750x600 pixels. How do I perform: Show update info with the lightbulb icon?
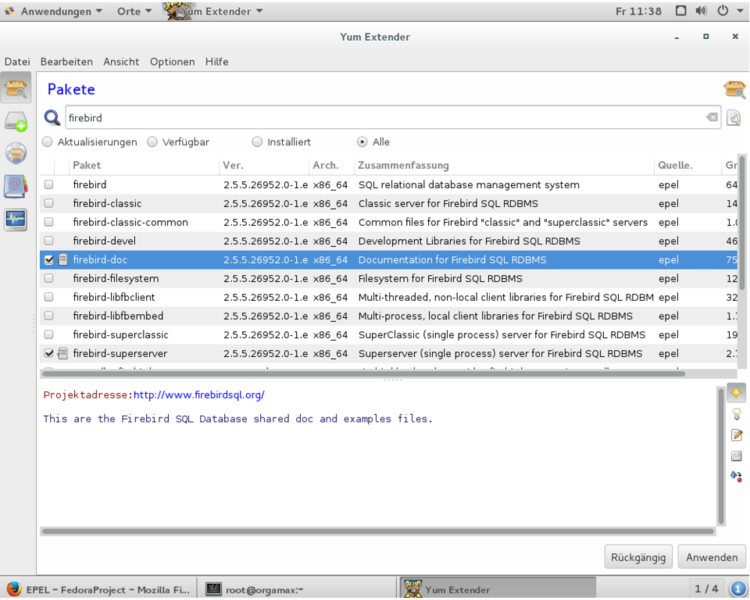click(x=737, y=414)
